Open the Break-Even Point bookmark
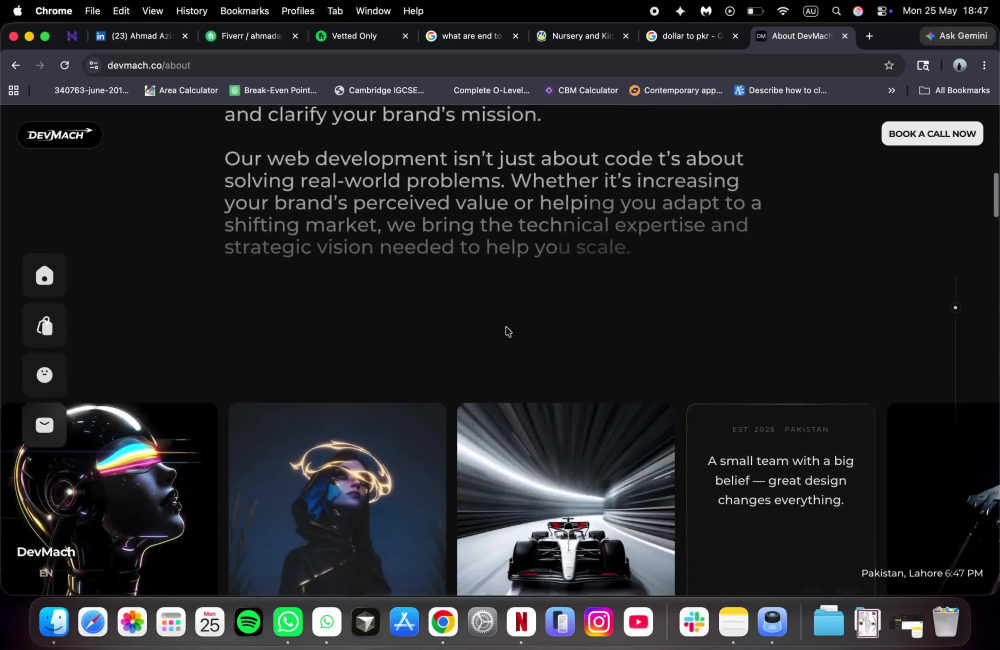The image size is (1000, 650). tap(273, 91)
